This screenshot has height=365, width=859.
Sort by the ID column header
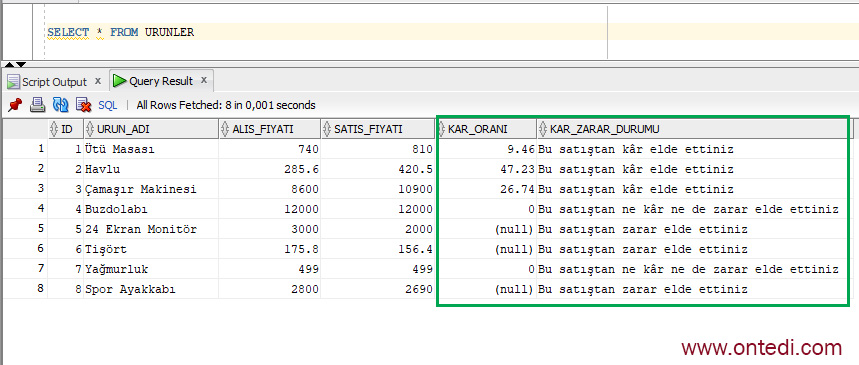(66, 129)
